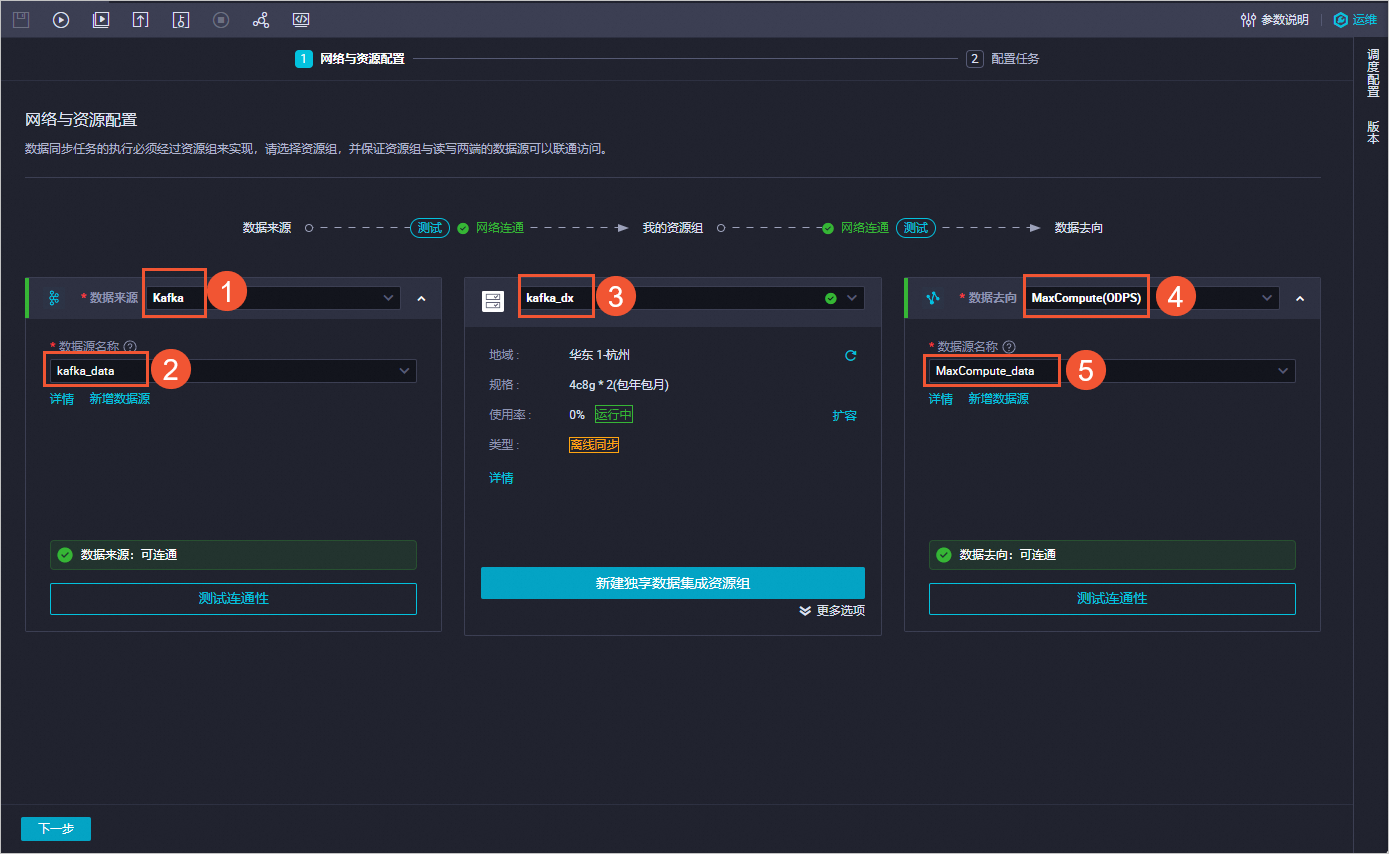The image size is (1389, 854).
Task: Click the save icon in toolbar
Action: click(21, 19)
